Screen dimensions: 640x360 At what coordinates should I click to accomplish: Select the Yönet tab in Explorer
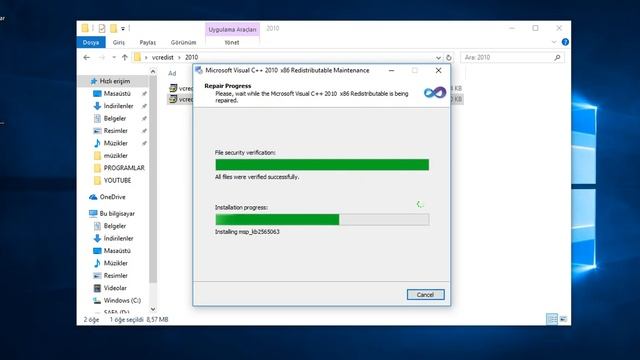point(232,42)
